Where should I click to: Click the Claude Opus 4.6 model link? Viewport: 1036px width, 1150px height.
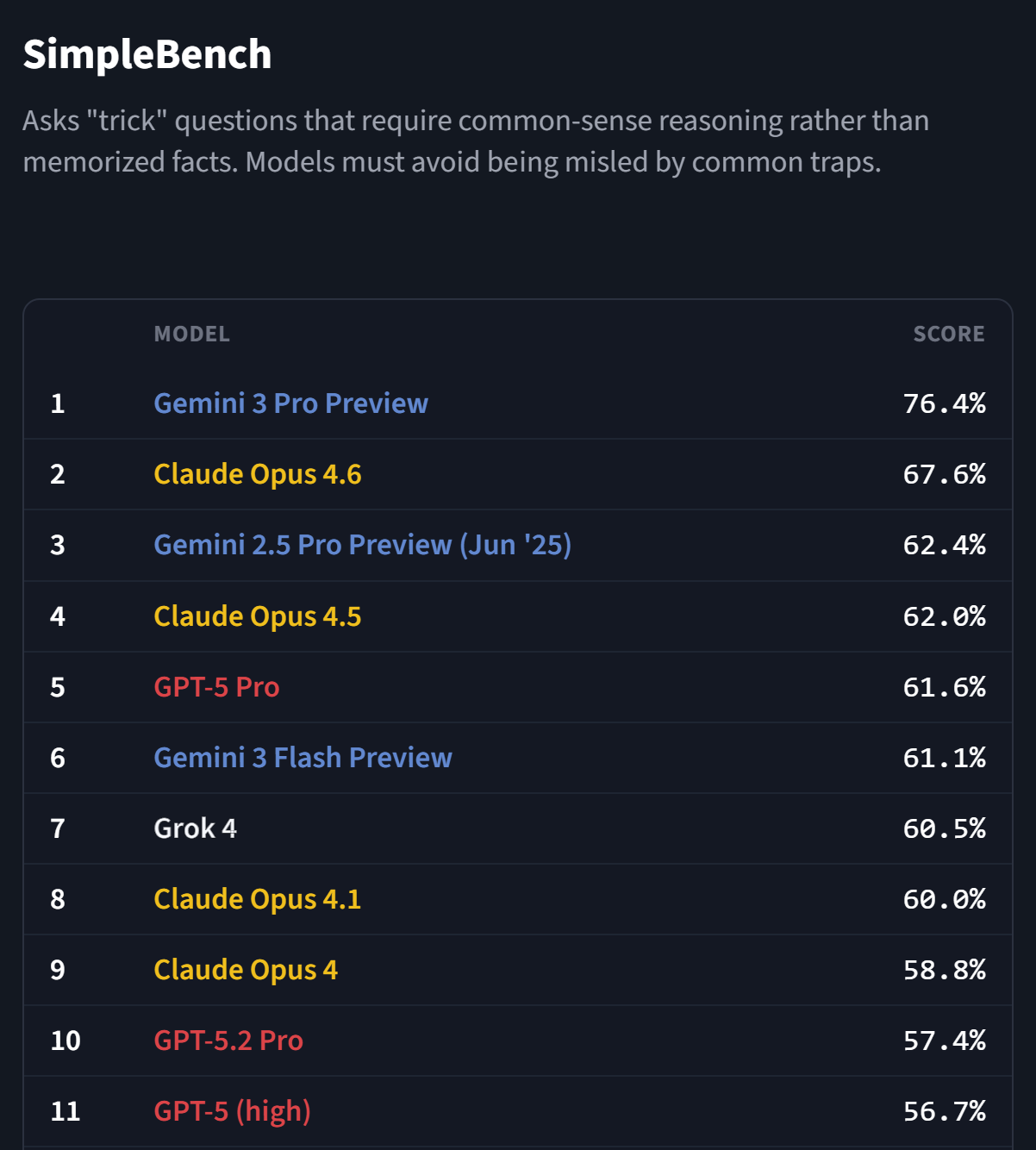click(x=257, y=474)
